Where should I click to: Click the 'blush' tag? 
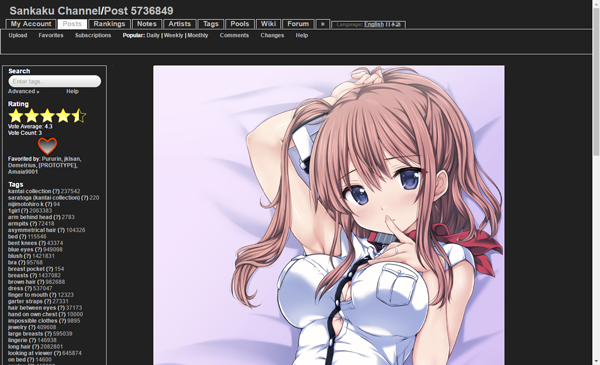click(15, 256)
